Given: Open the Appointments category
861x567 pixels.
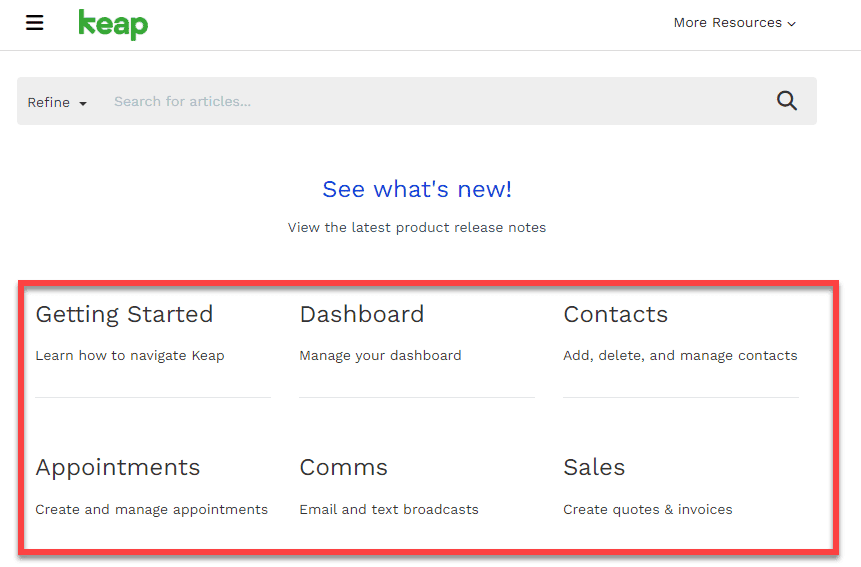Looking at the screenshot, I should coord(118,468).
